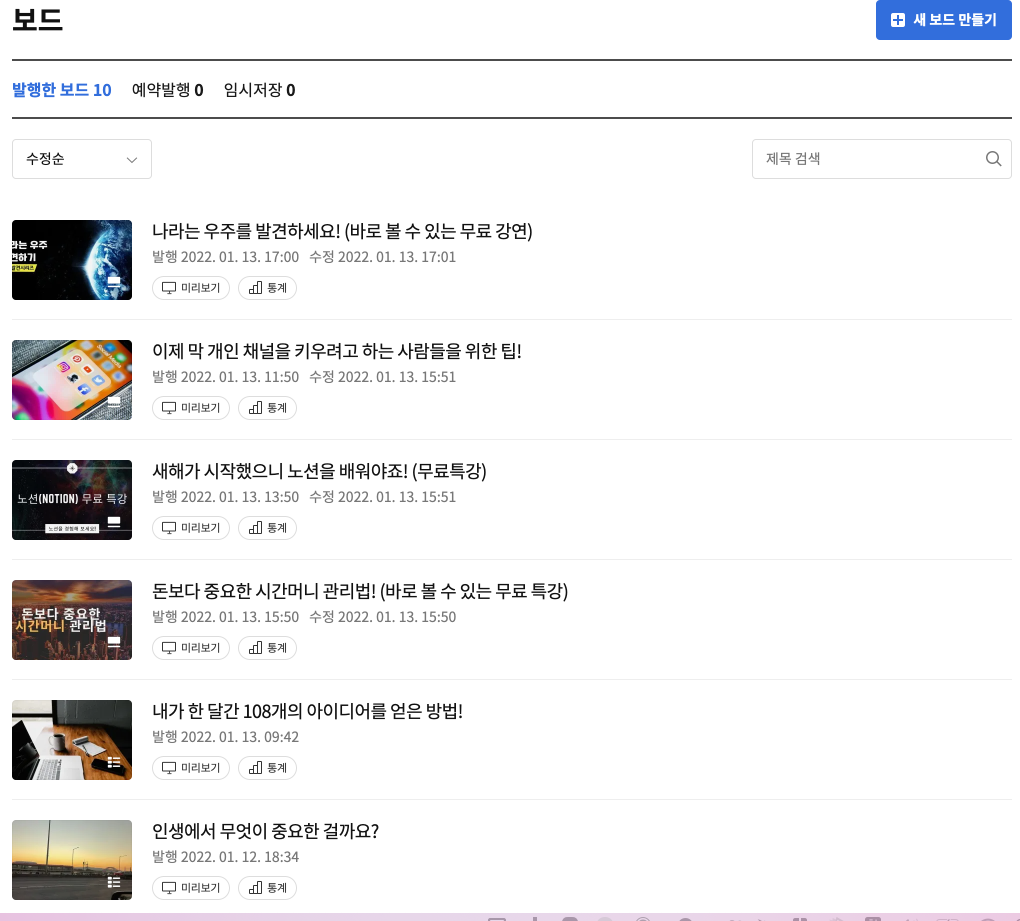Open the 수정순 sort dropdown

[81, 159]
